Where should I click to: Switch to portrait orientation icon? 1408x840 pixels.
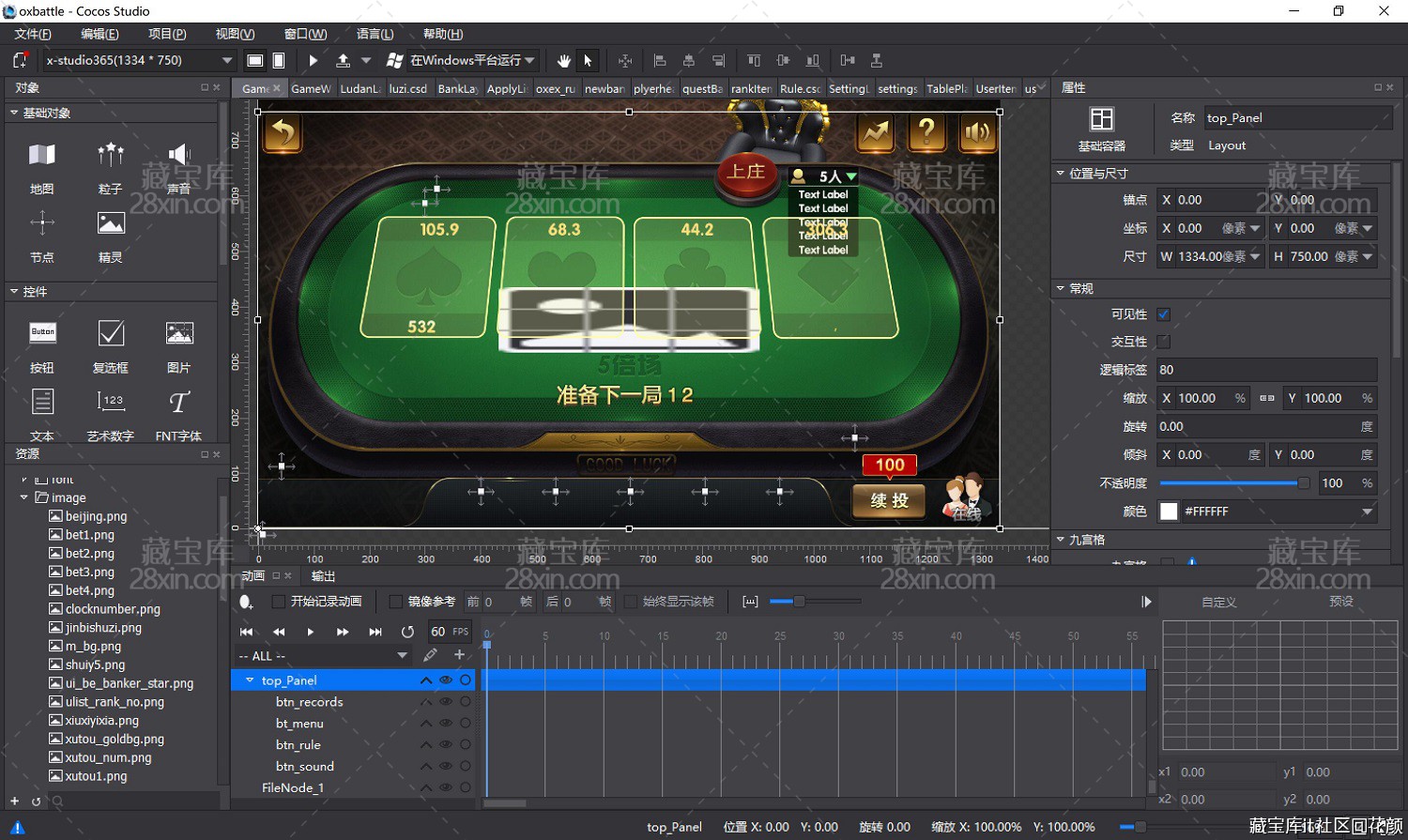click(279, 60)
